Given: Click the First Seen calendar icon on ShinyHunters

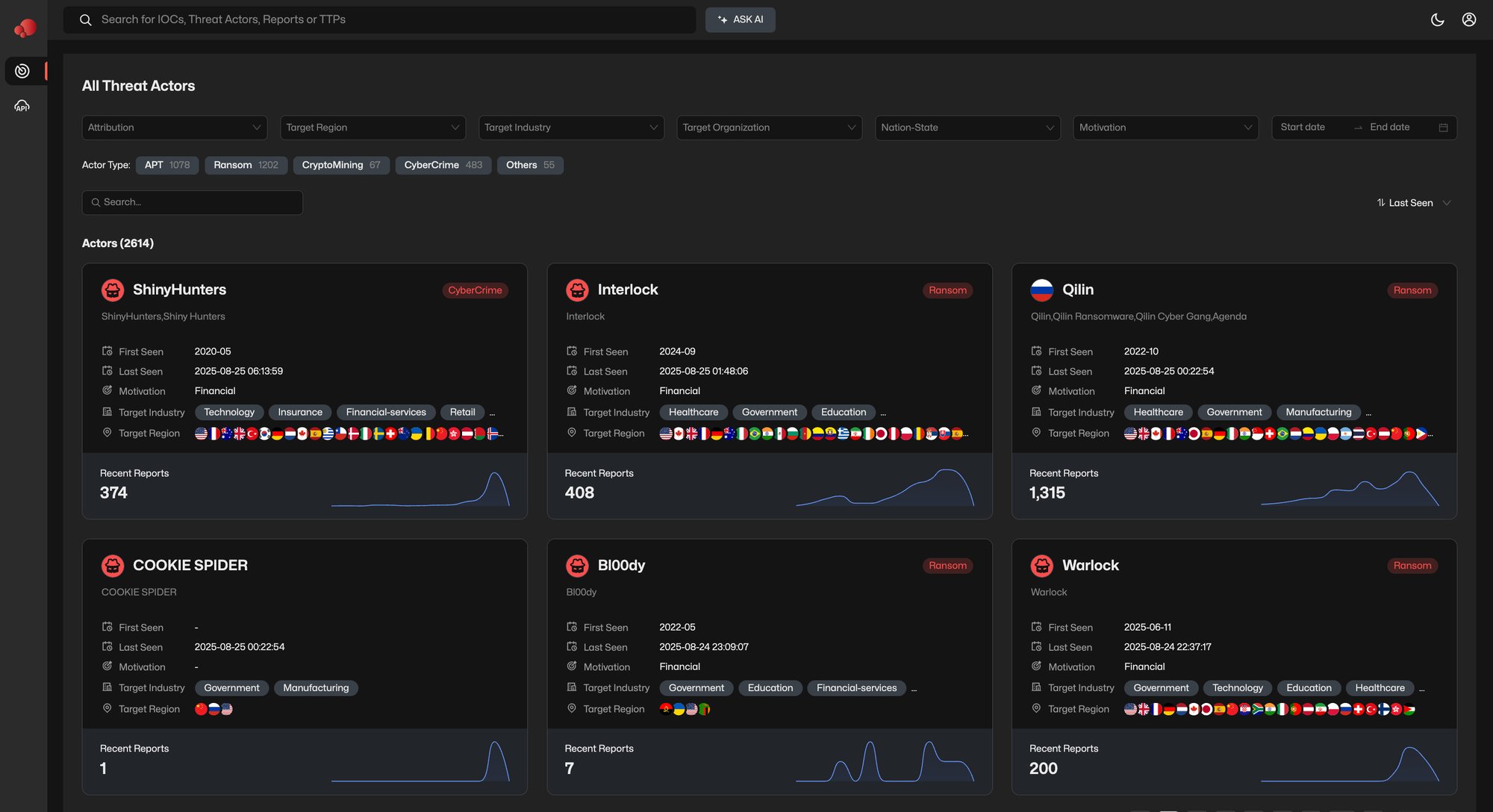Looking at the screenshot, I should (107, 351).
